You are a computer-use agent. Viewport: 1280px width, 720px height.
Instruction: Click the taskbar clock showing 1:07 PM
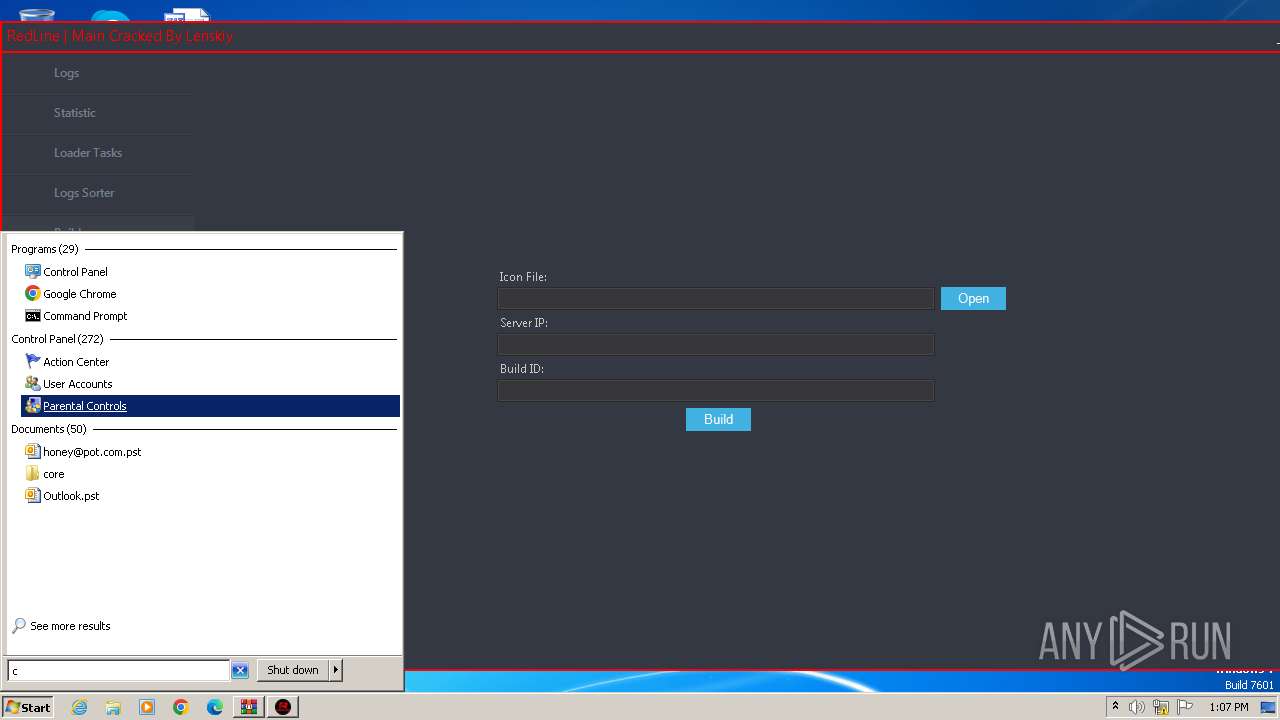click(x=1228, y=707)
